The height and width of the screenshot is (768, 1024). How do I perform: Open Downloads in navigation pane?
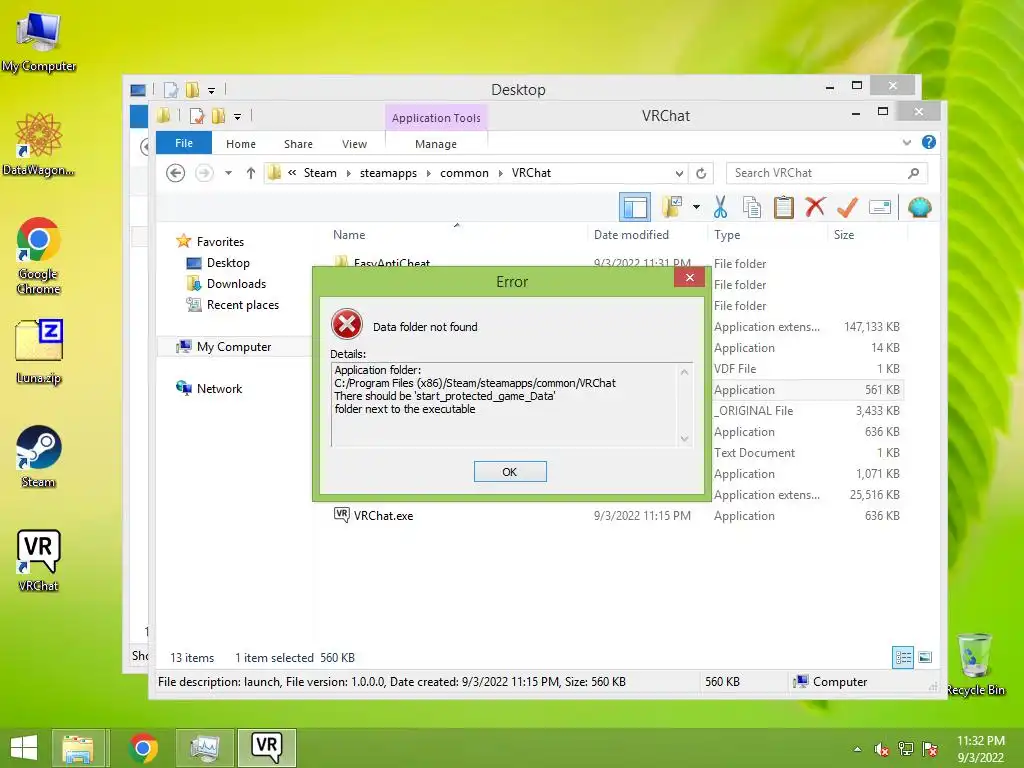point(236,283)
